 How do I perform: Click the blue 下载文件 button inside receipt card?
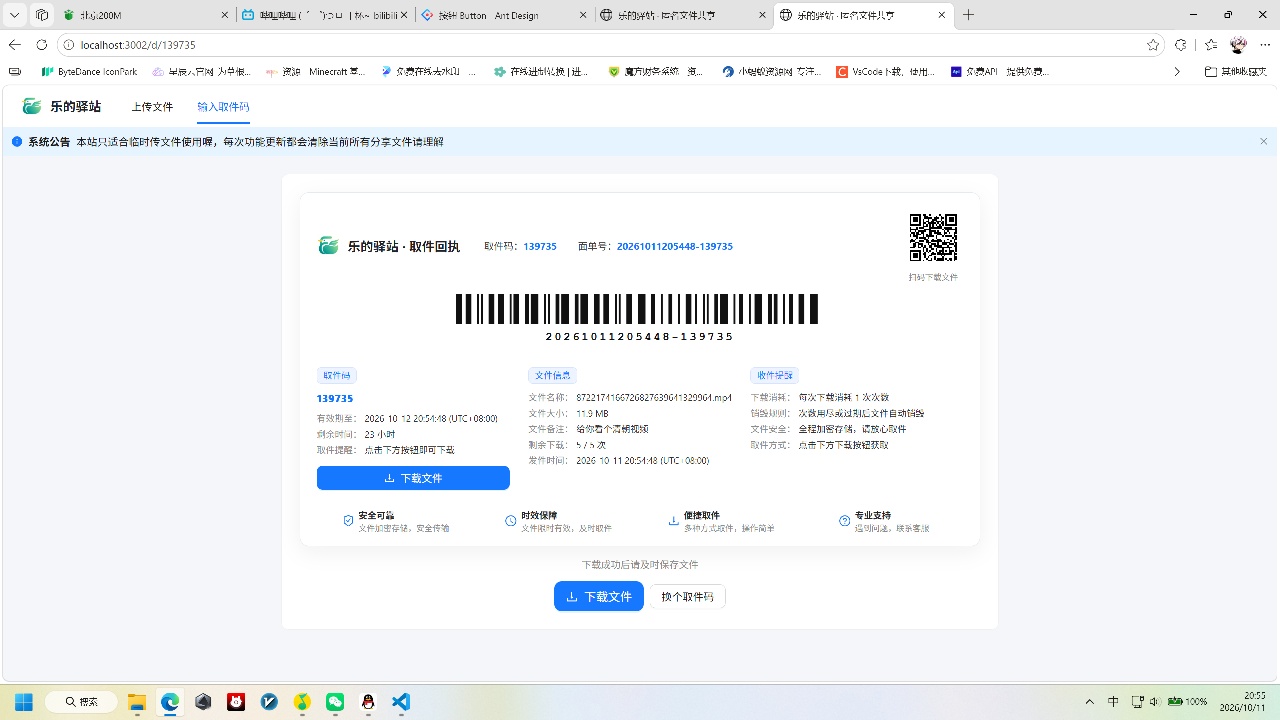(x=413, y=478)
